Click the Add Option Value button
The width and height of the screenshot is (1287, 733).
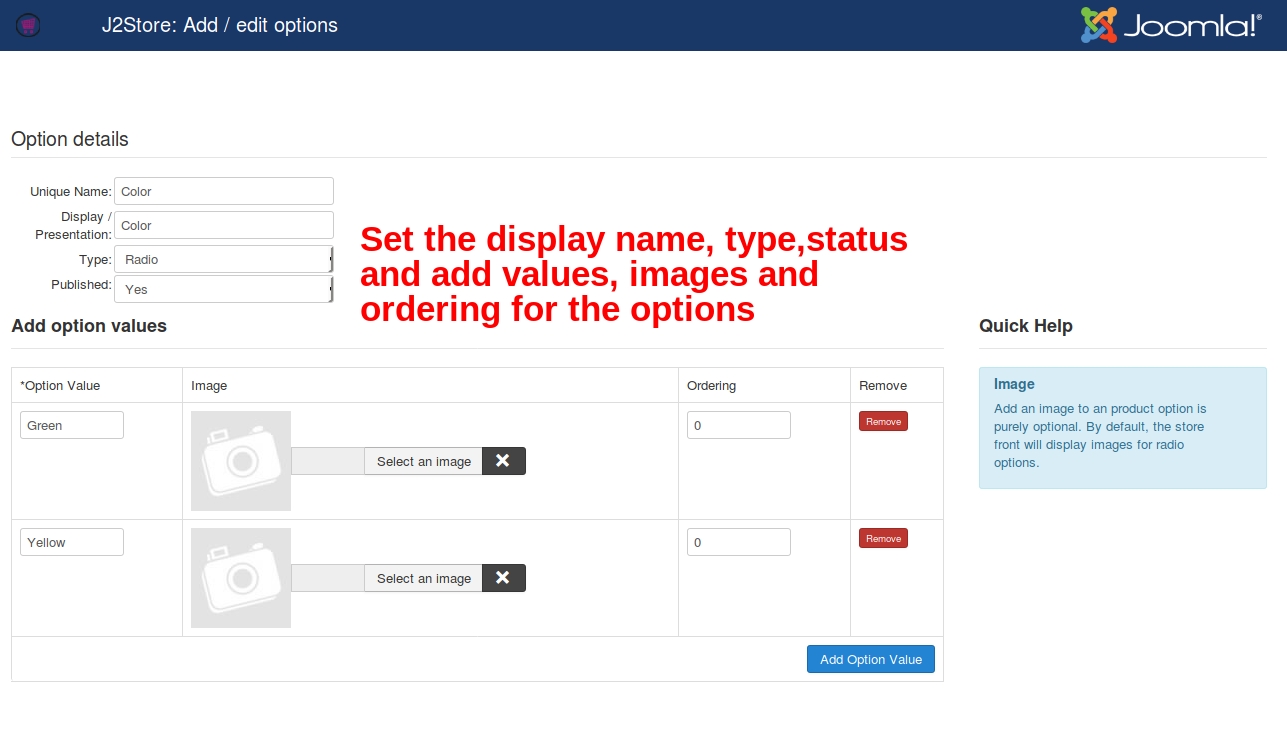(871, 659)
